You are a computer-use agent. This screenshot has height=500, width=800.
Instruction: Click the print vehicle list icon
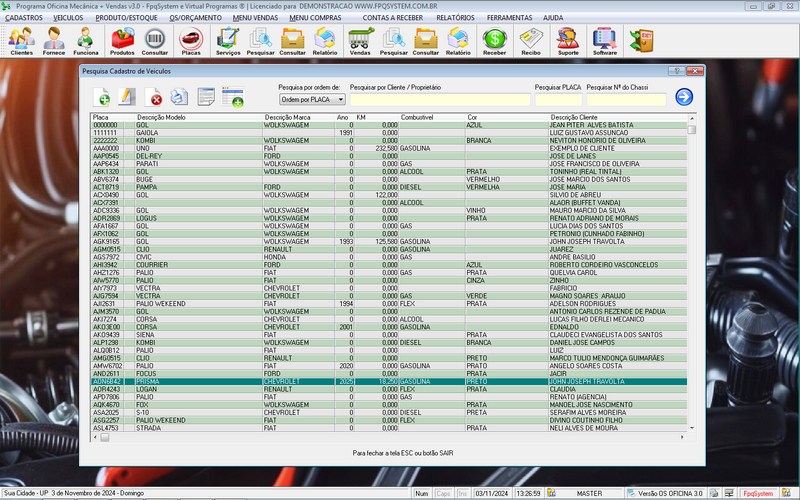click(179, 97)
